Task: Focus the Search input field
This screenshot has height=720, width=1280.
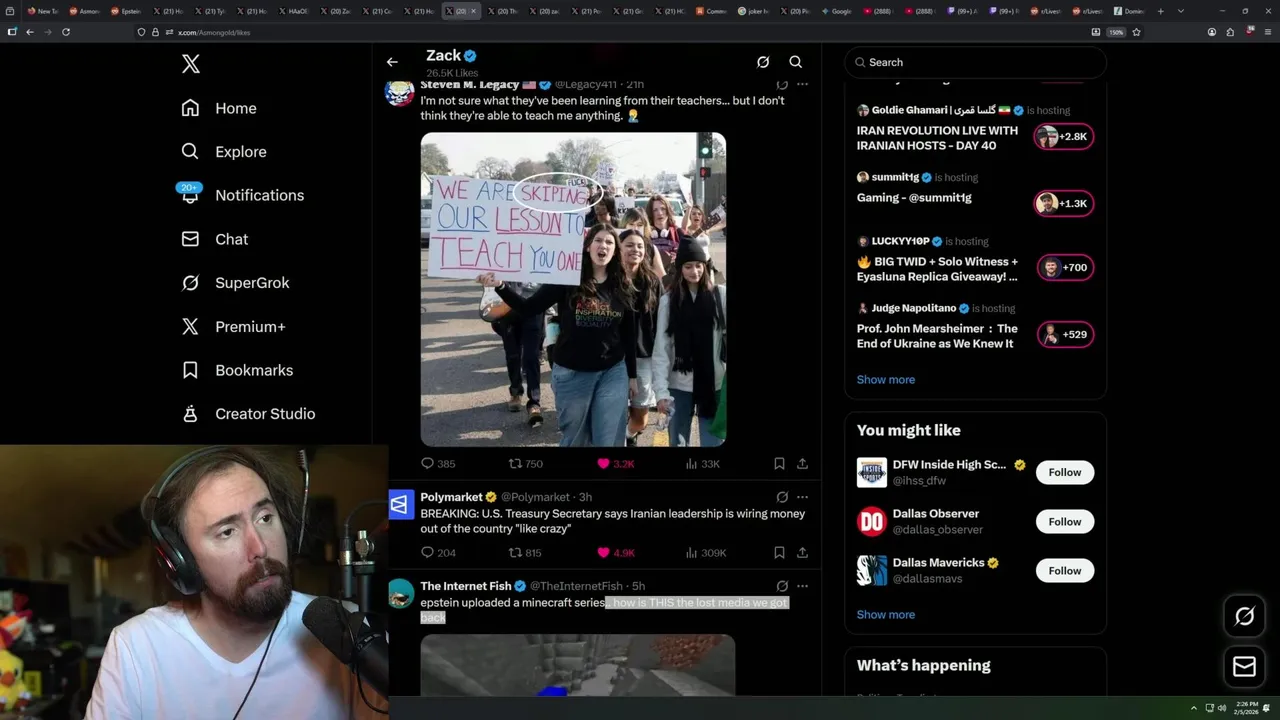Action: (x=975, y=62)
